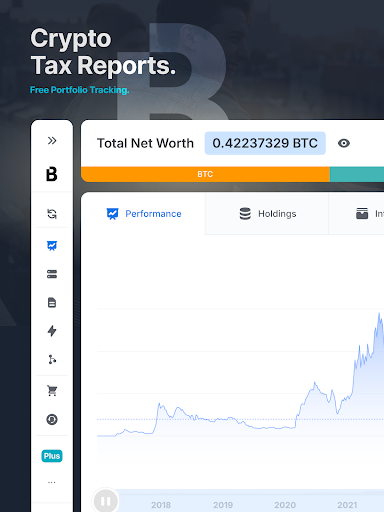Switch to the Holdings tab
The height and width of the screenshot is (512, 384).
click(x=267, y=214)
